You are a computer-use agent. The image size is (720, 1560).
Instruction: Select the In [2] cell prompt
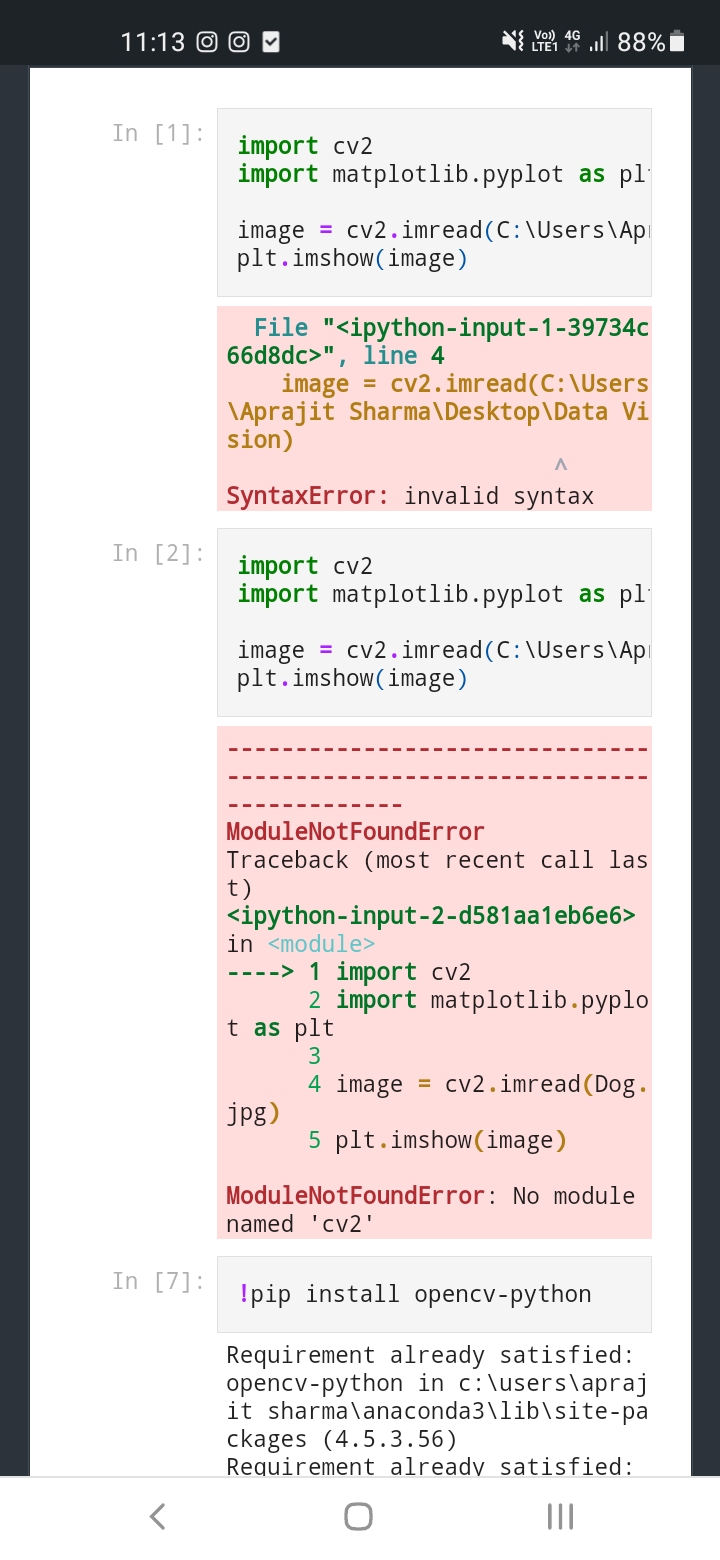pyautogui.click(x=159, y=553)
